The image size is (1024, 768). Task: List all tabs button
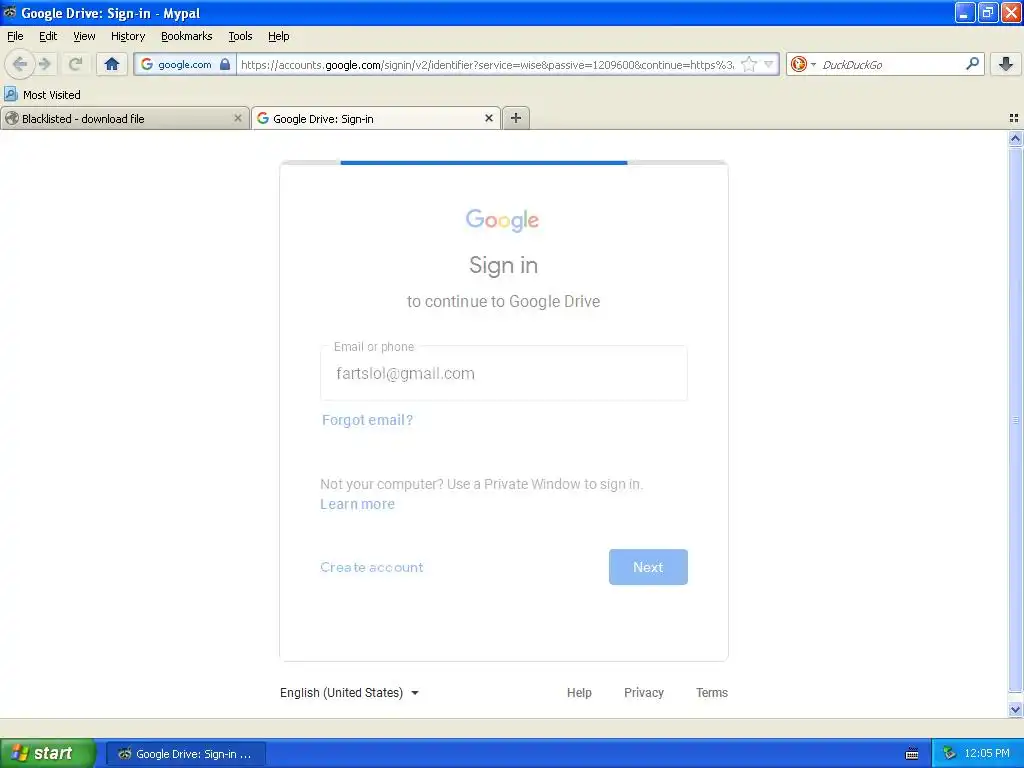pos(1014,118)
